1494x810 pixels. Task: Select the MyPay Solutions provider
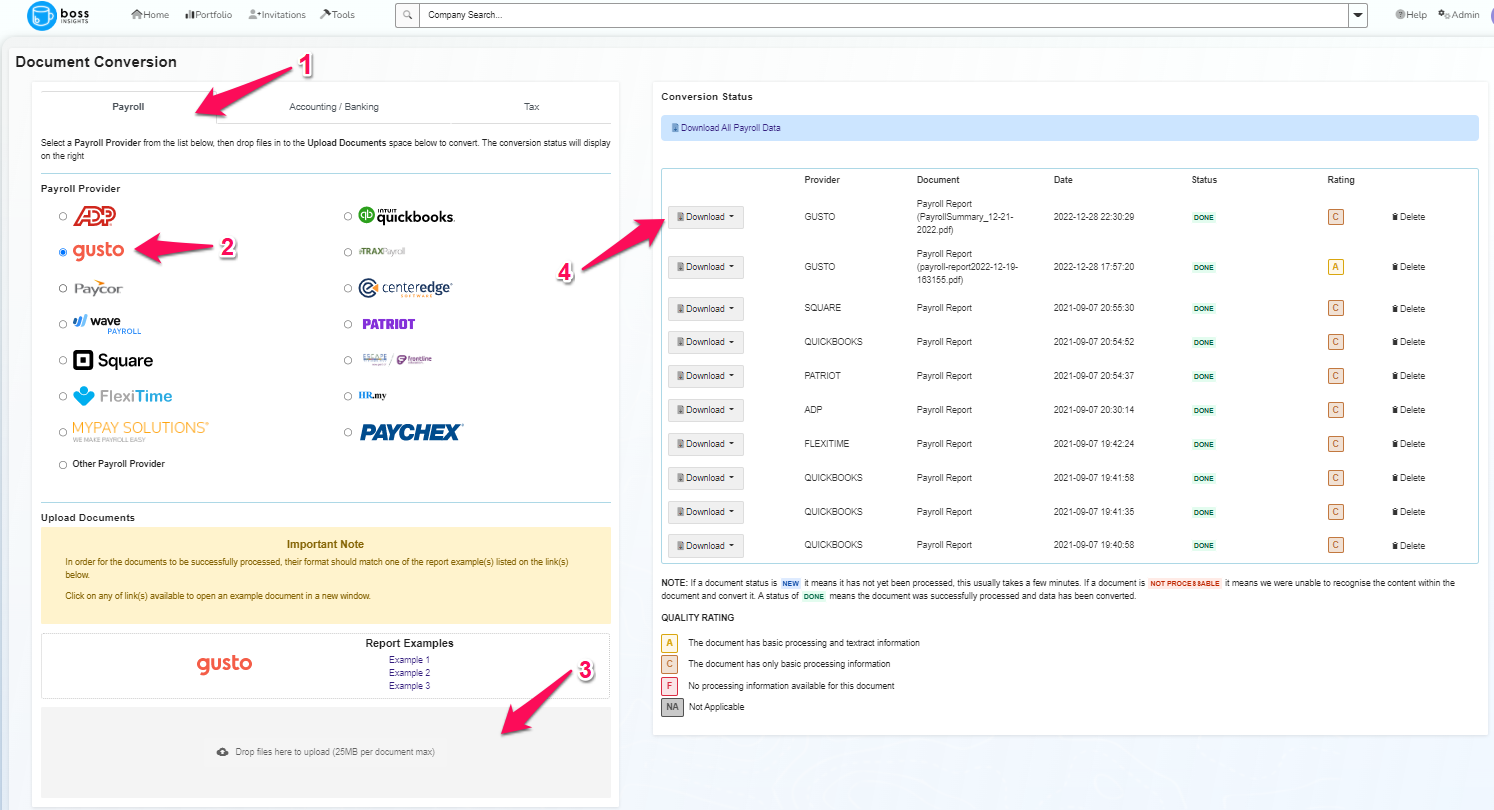pos(63,432)
